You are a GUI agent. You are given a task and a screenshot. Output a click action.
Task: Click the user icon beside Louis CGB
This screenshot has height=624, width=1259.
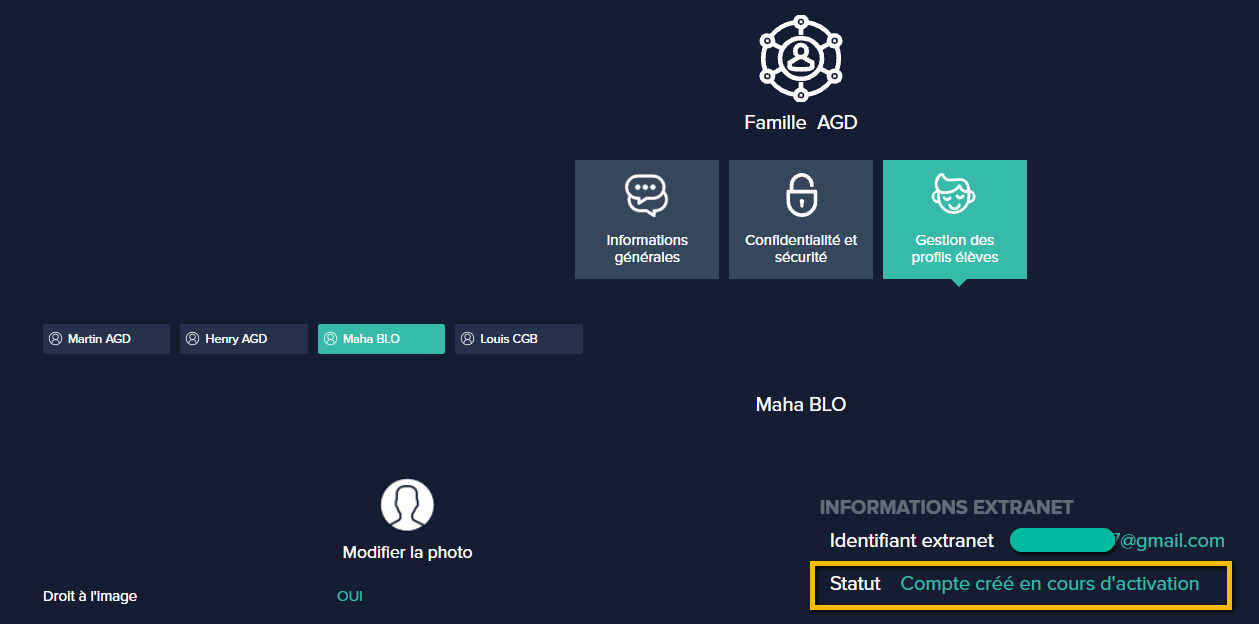pos(467,339)
